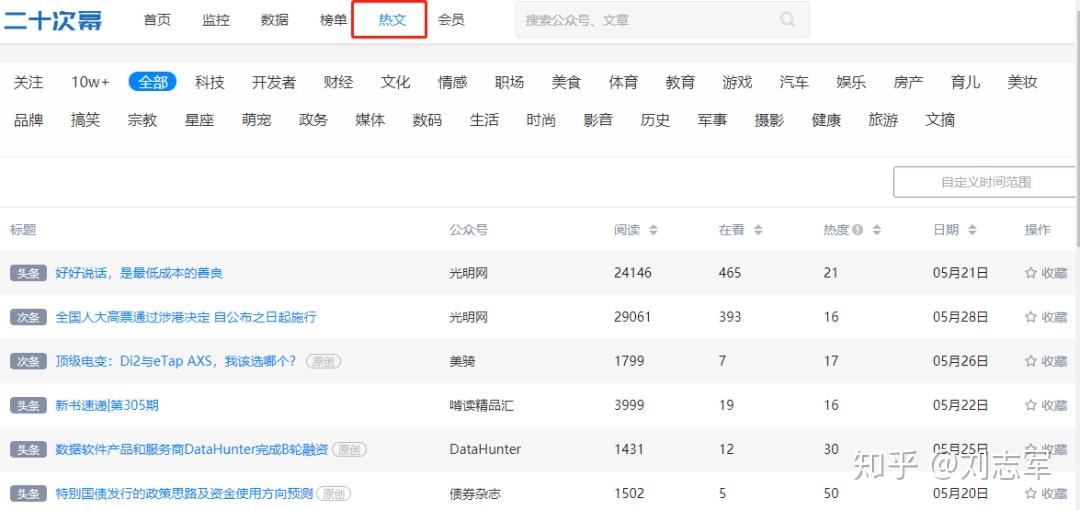1080x510 pixels.
Task: Select the 生活 category filter
Action: pos(484,120)
